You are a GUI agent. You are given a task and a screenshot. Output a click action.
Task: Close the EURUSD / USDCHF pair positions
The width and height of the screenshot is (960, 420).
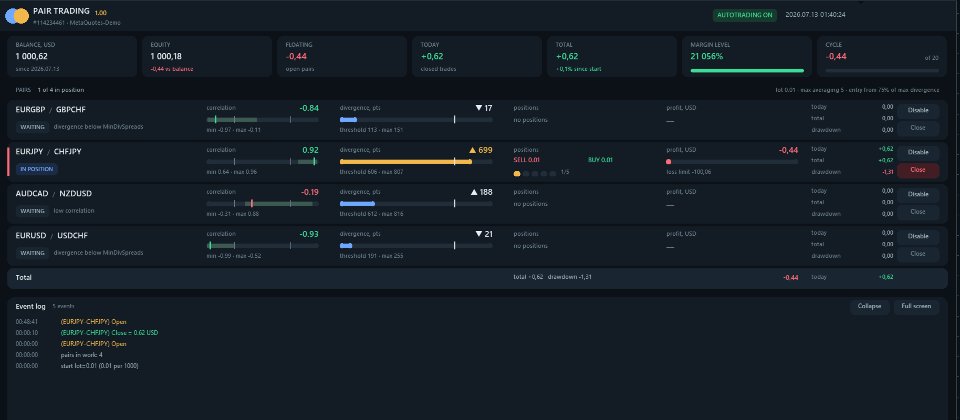coord(918,253)
